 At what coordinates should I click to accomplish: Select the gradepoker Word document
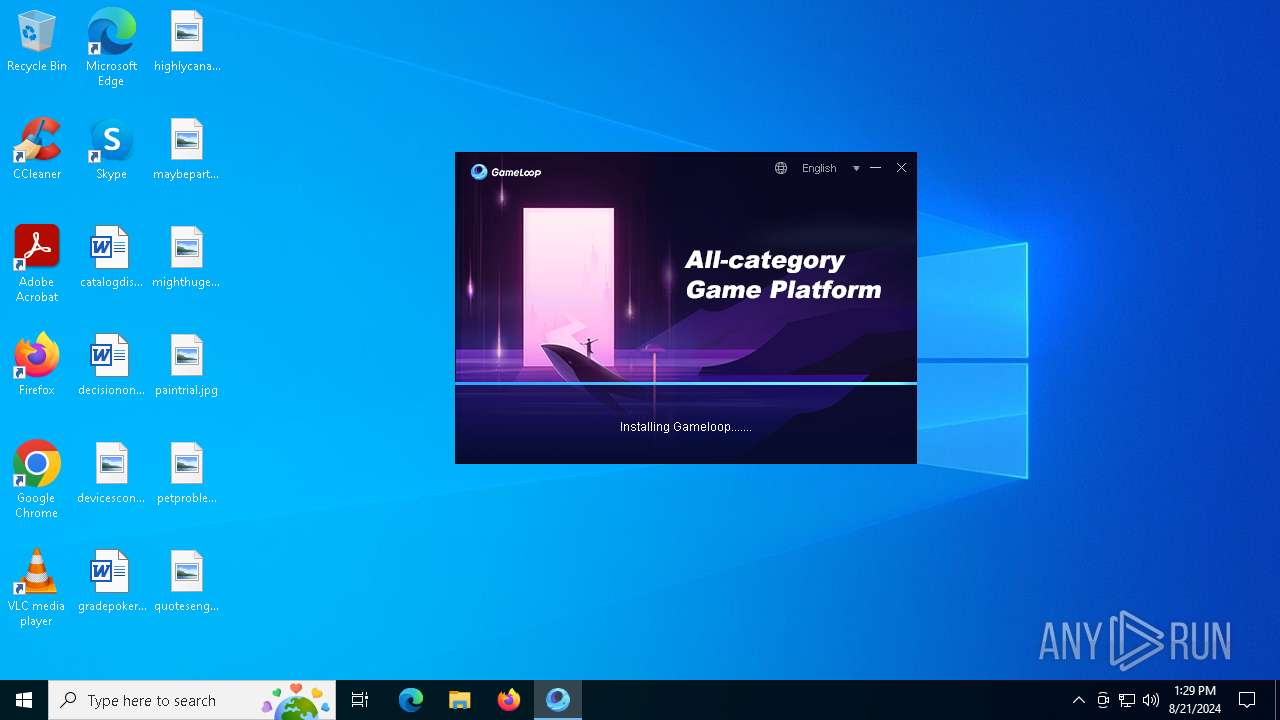pos(111,582)
